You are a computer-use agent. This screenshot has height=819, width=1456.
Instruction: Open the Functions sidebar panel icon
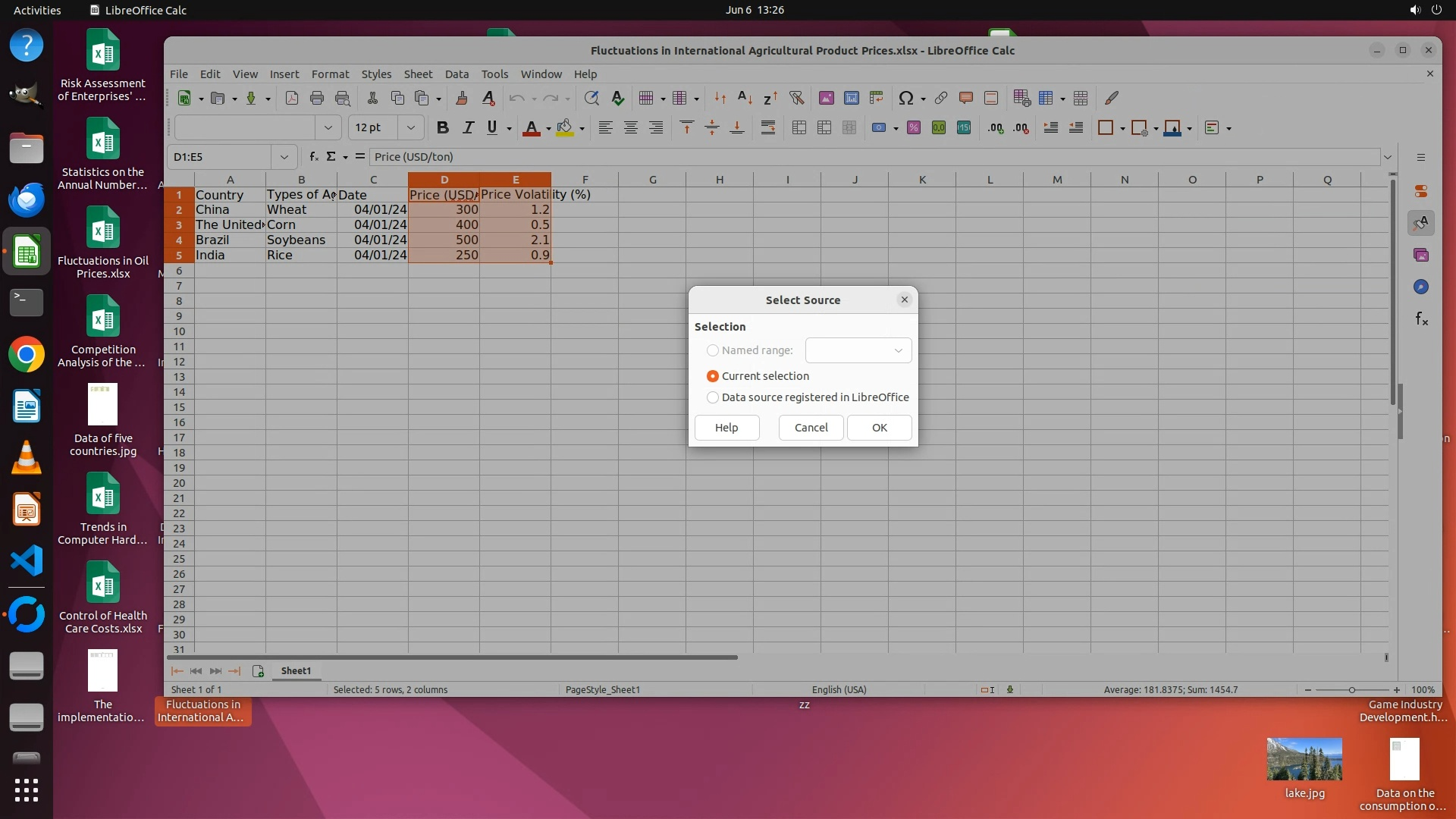(x=1421, y=318)
